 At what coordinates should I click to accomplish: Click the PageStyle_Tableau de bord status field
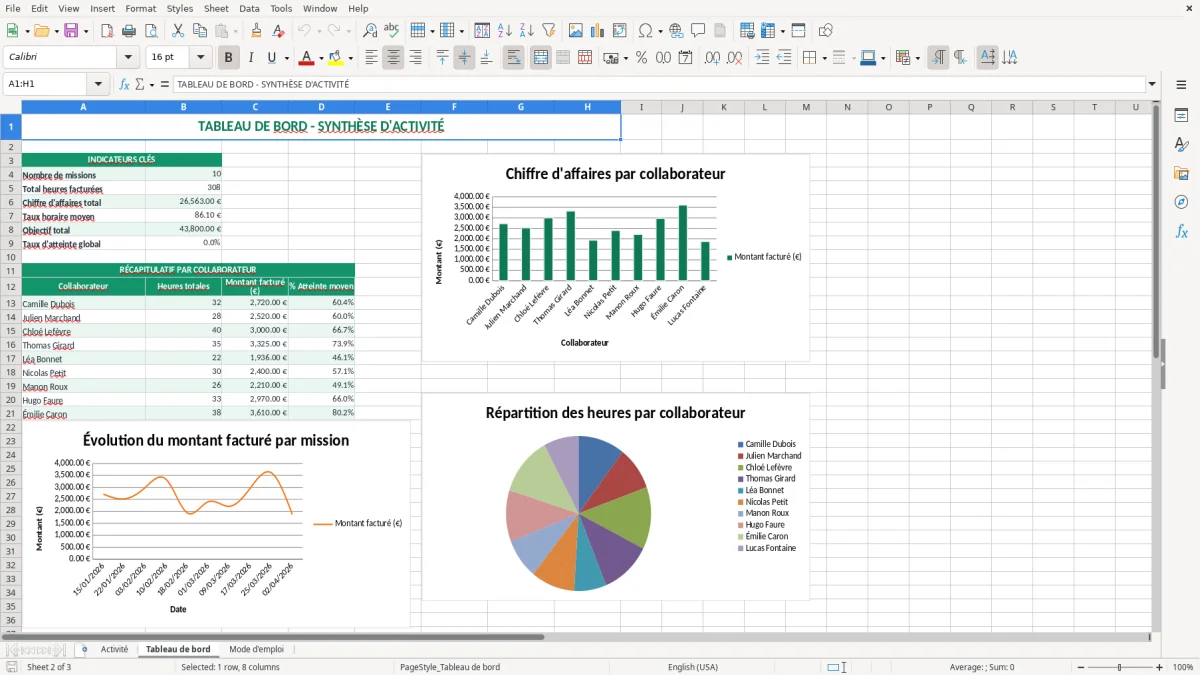450,667
